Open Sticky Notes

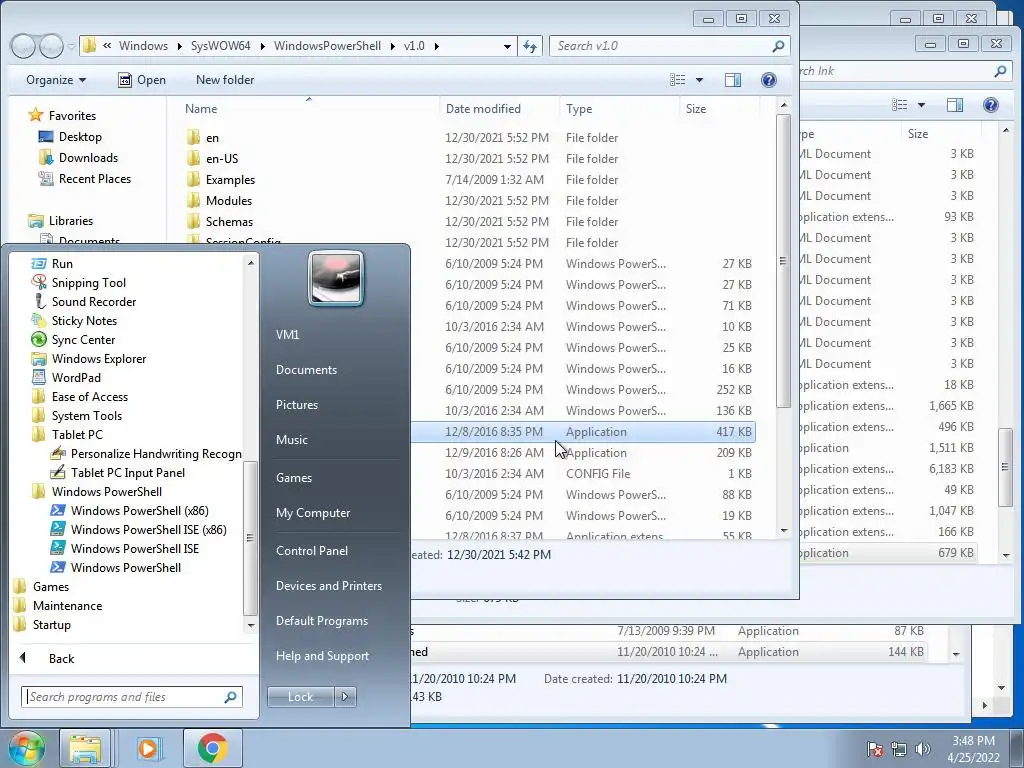click(x=84, y=321)
